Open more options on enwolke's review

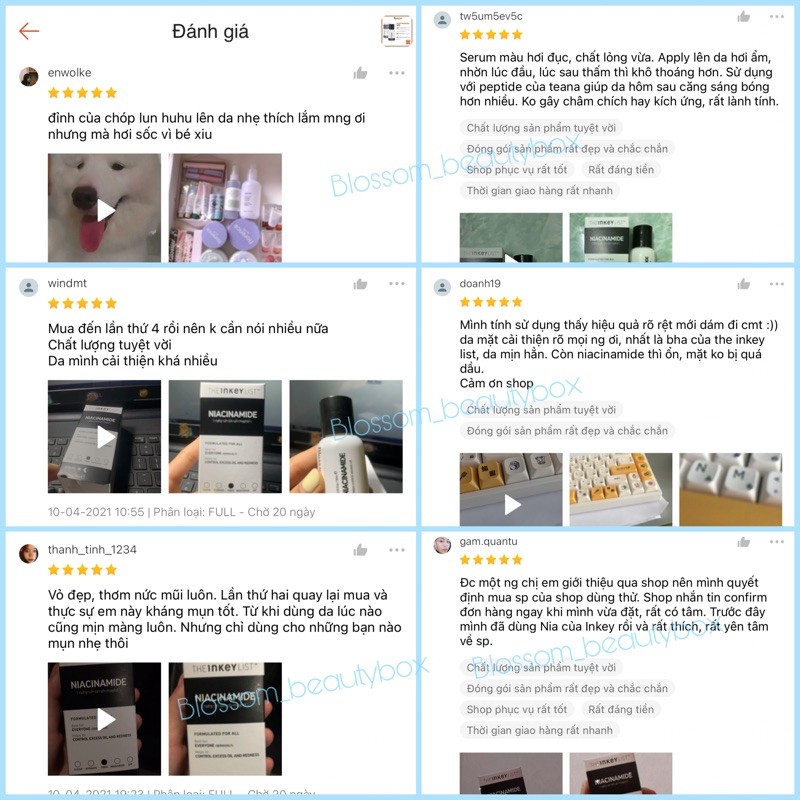point(396,73)
